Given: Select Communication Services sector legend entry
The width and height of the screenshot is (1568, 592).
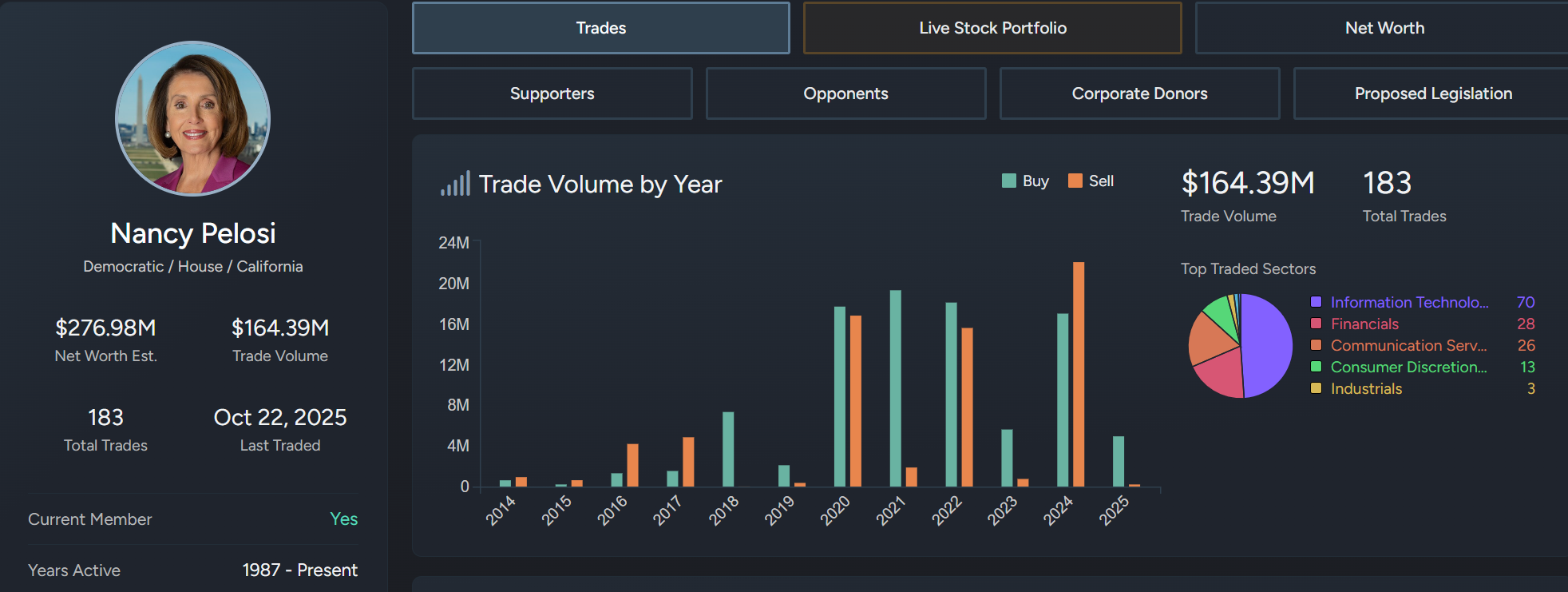Looking at the screenshot, I should pos(1408,345).
